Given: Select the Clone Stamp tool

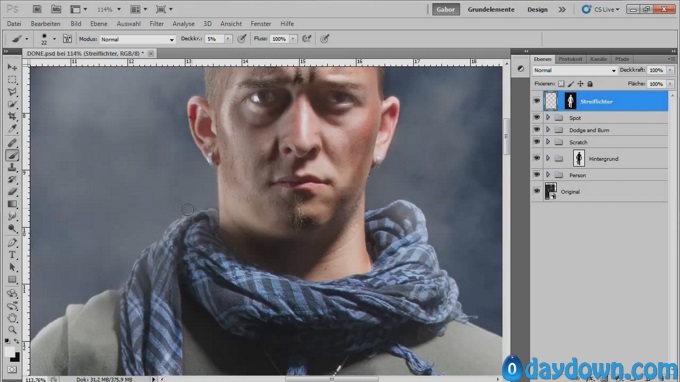Looking at the screenshot, I should tap(12, 167).
